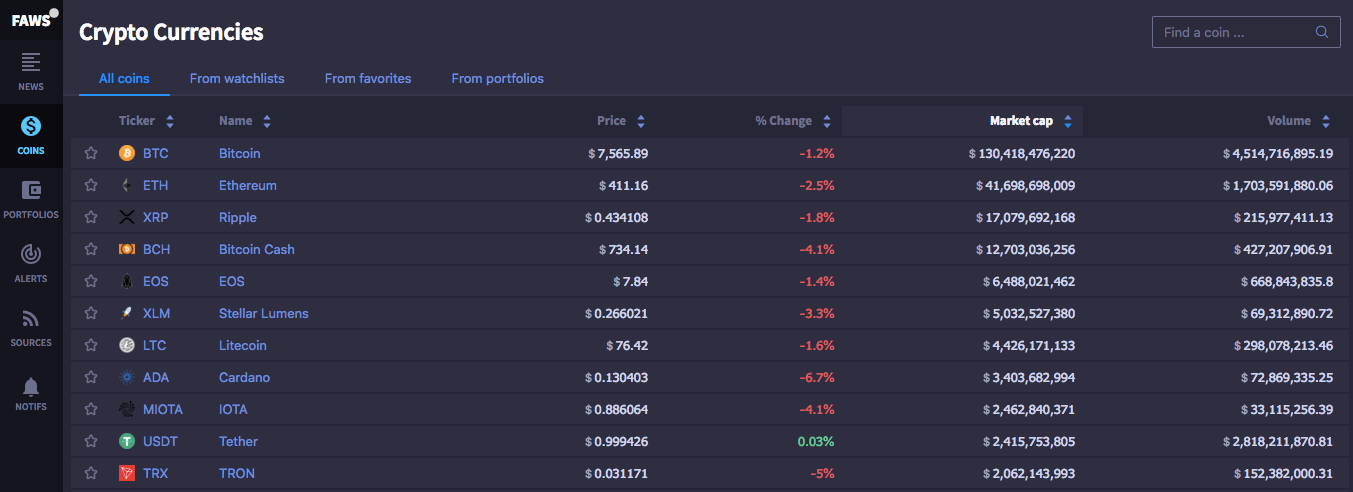This screenshot has width=1353, height=492.
Task: Click the BTC ticker link
Action: point(155,153)
